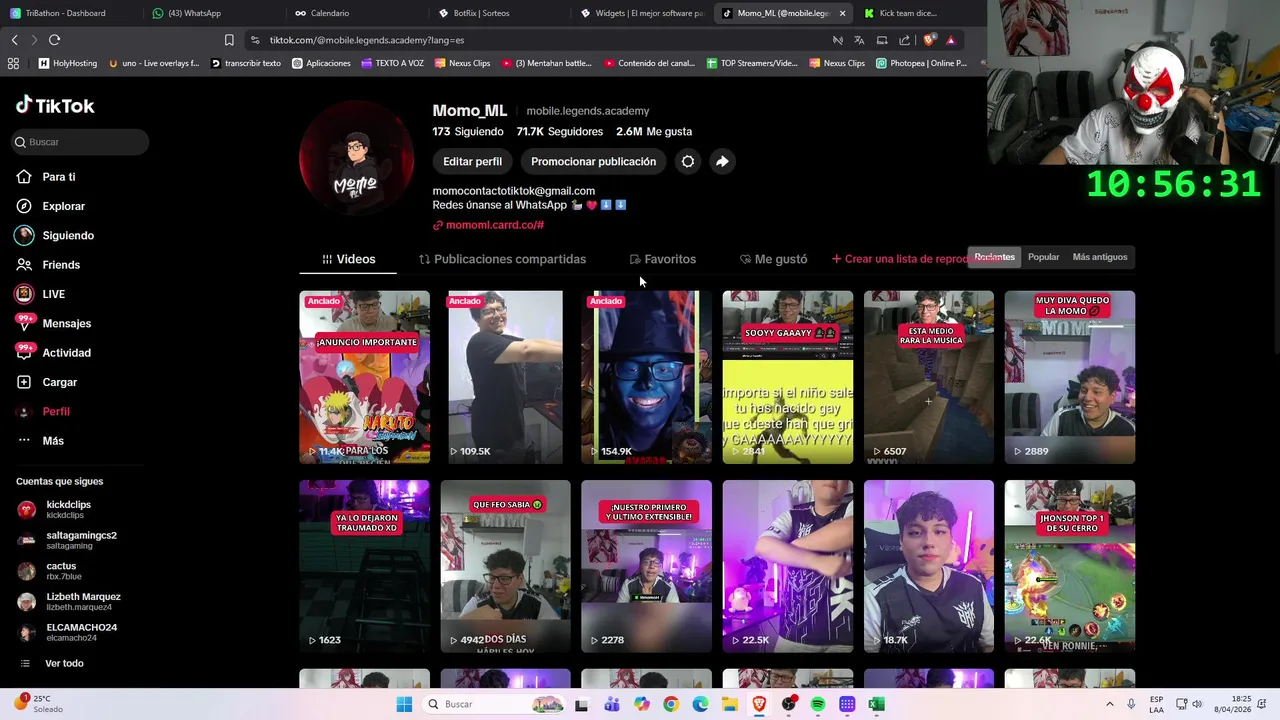Click Promocionar publicación button
1280x720 pixels.
[593, 161]
